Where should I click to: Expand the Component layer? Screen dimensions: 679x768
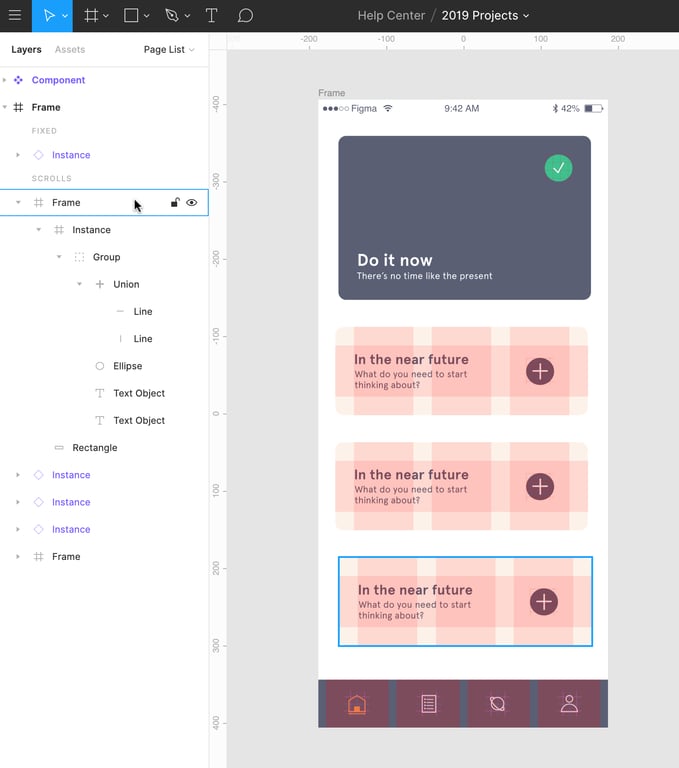(5, 80)
